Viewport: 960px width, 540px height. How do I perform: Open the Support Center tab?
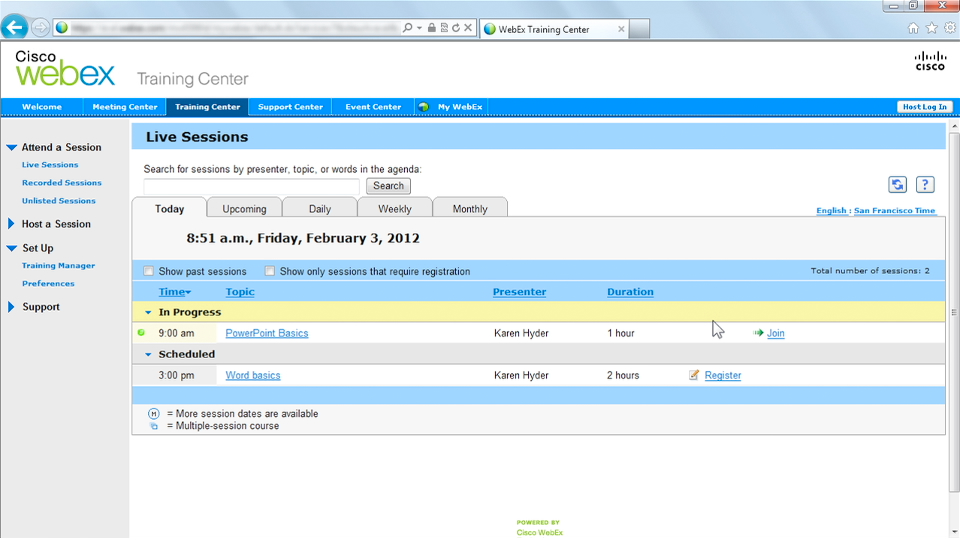[x=290, y=107]
